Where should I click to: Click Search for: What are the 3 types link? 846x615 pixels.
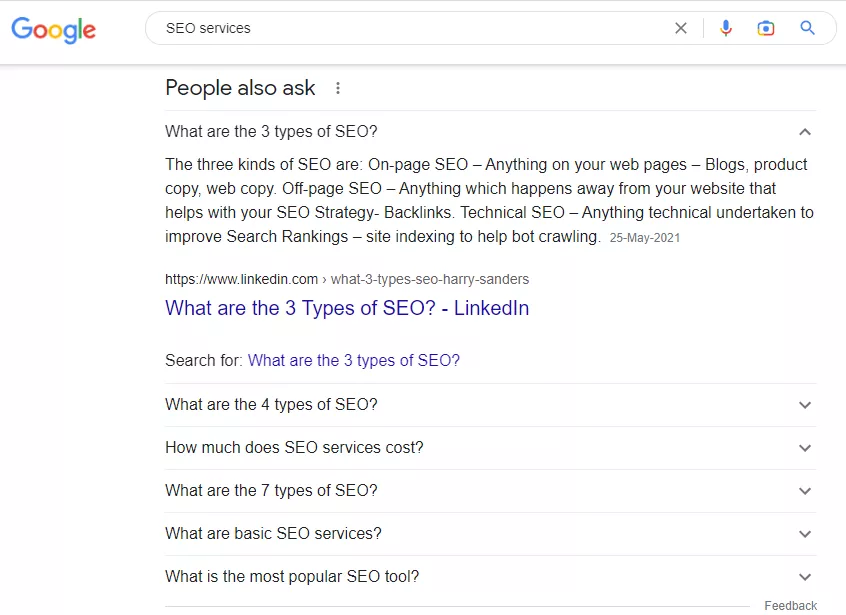click(x=354, y=360)
